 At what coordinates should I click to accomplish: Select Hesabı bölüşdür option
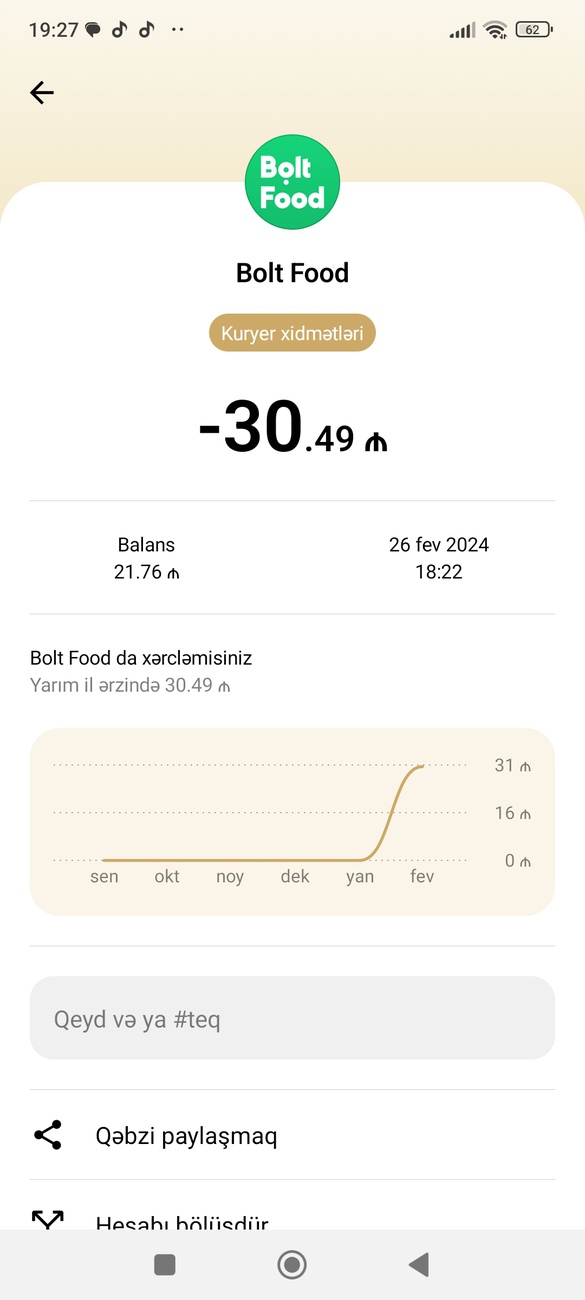click(292, 1212)
